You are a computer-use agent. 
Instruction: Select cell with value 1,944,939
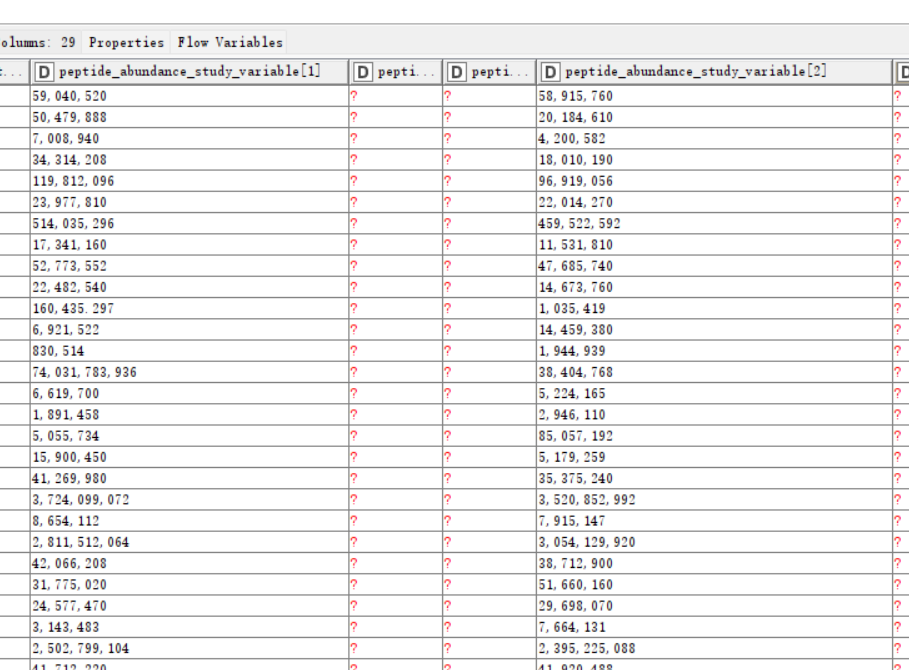click(714, 351)
